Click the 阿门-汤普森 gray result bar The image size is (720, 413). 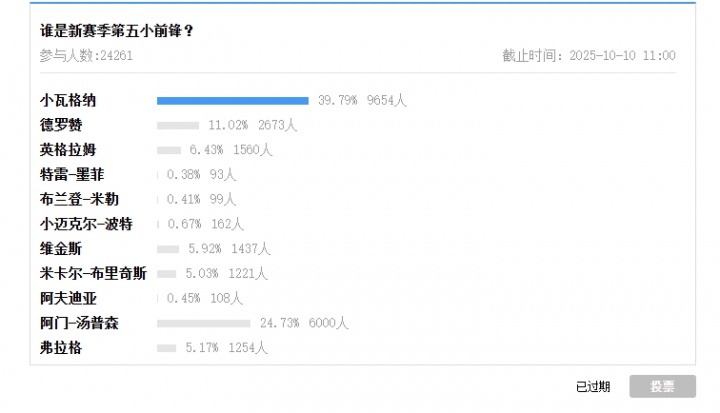(x=203, y=323)
